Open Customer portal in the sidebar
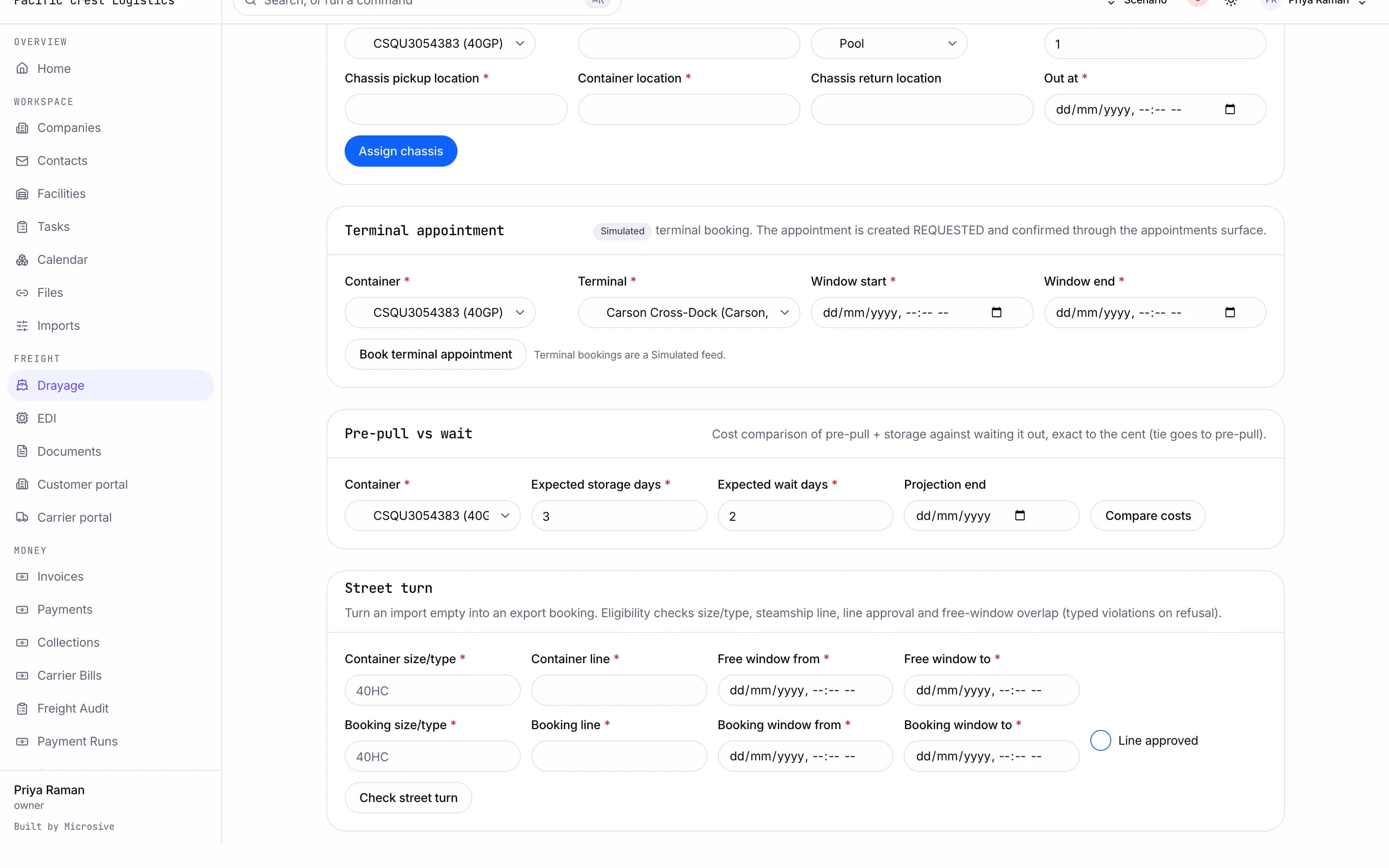 (111, 484)
